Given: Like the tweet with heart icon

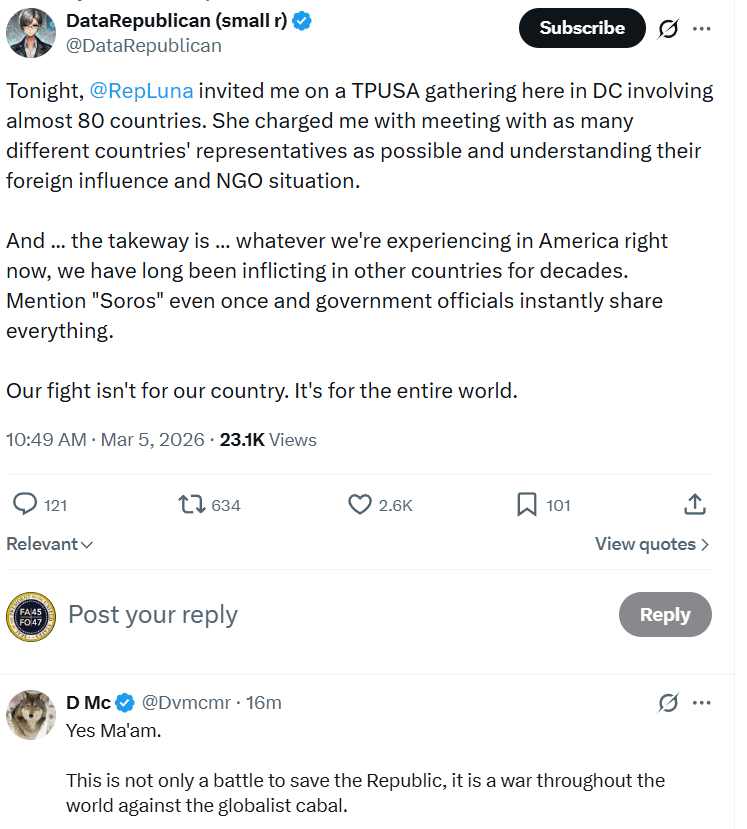Looking at the screenshot, I should pos(360,504).
